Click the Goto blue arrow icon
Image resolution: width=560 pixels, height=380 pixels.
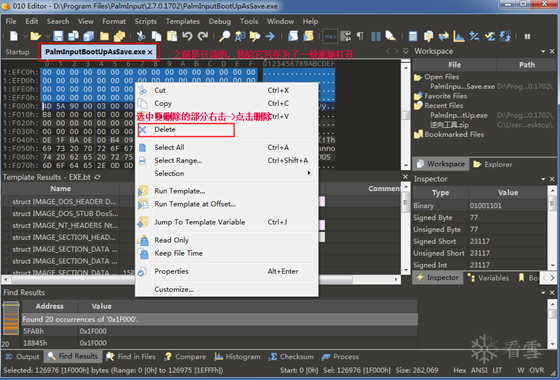point(270,36)
